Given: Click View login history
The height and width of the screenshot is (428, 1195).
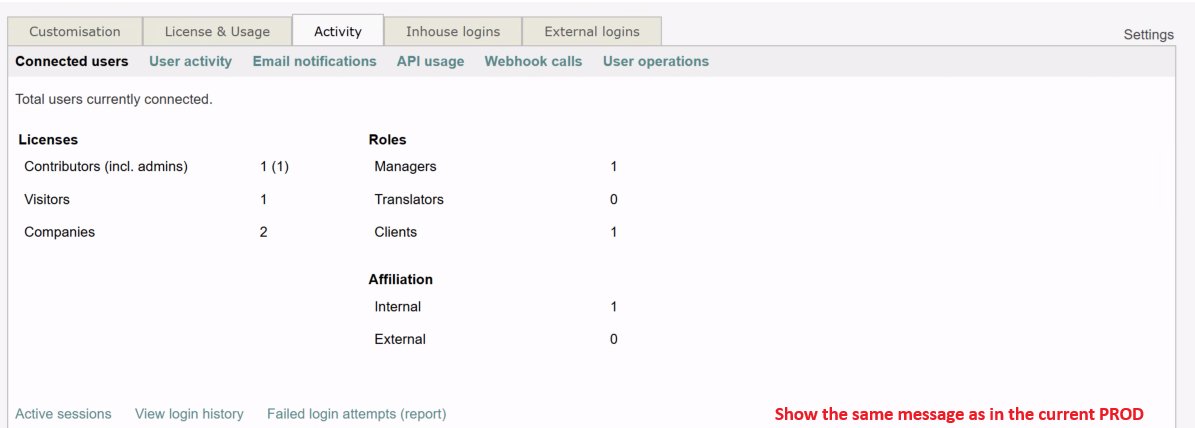Looking at the screenshot, I should (189, 414).
